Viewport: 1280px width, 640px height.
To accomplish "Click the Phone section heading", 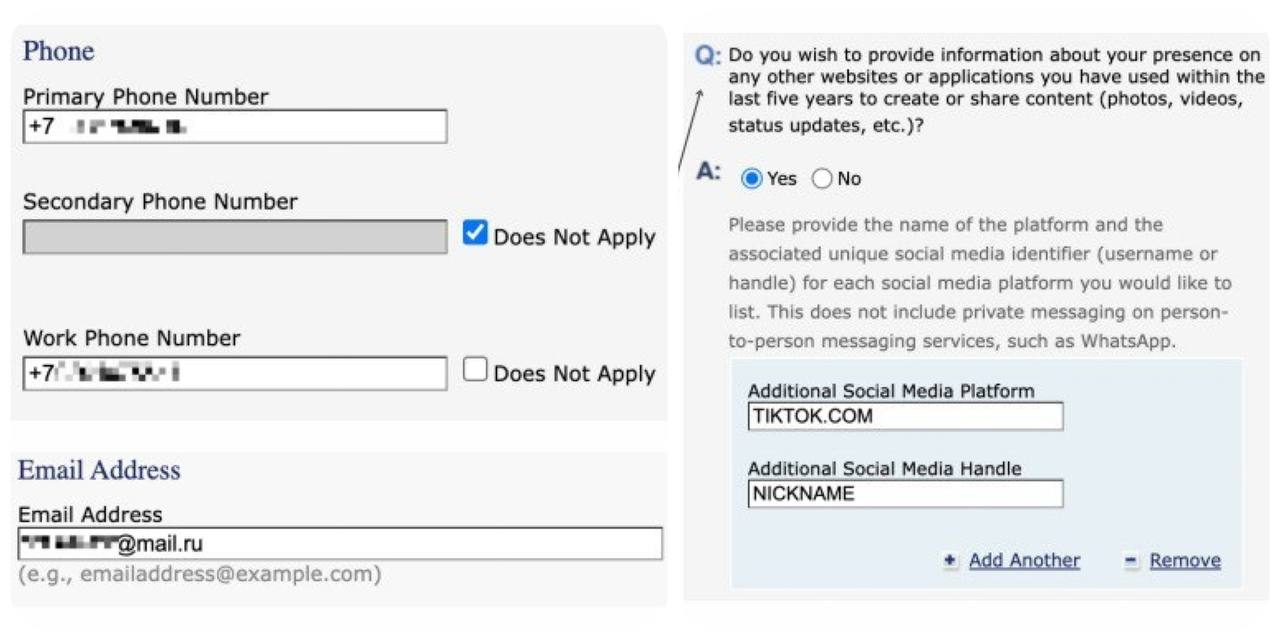I will 58,51.
